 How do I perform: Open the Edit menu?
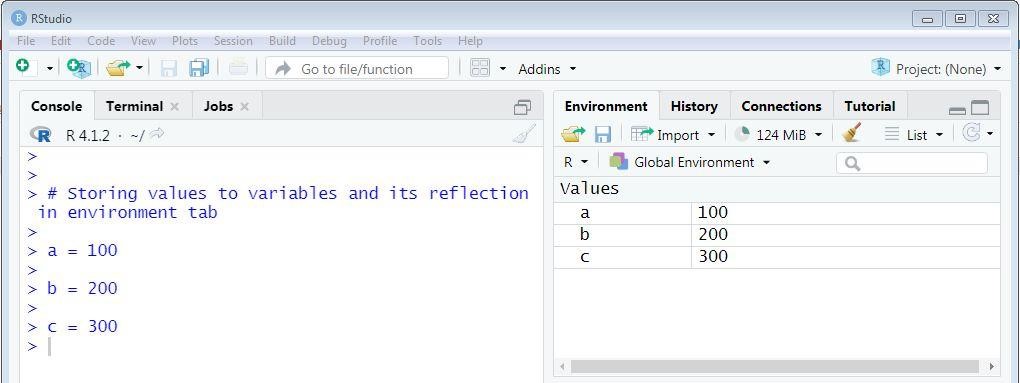click(x=60, y=41)
